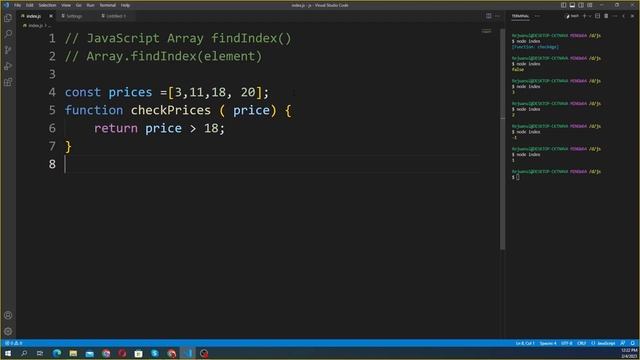
Task: Click the editor vertical scrollbar
Action: 502,139
